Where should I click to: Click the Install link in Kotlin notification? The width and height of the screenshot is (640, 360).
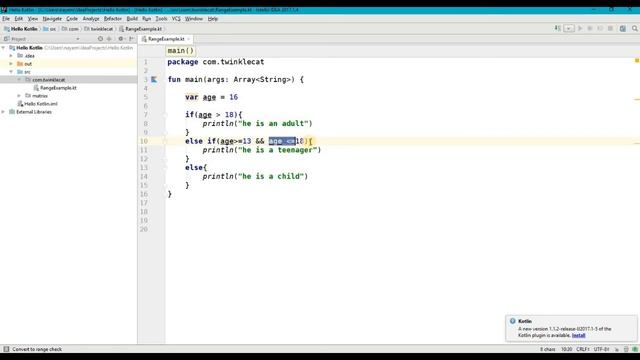click(x=578, y=335)
